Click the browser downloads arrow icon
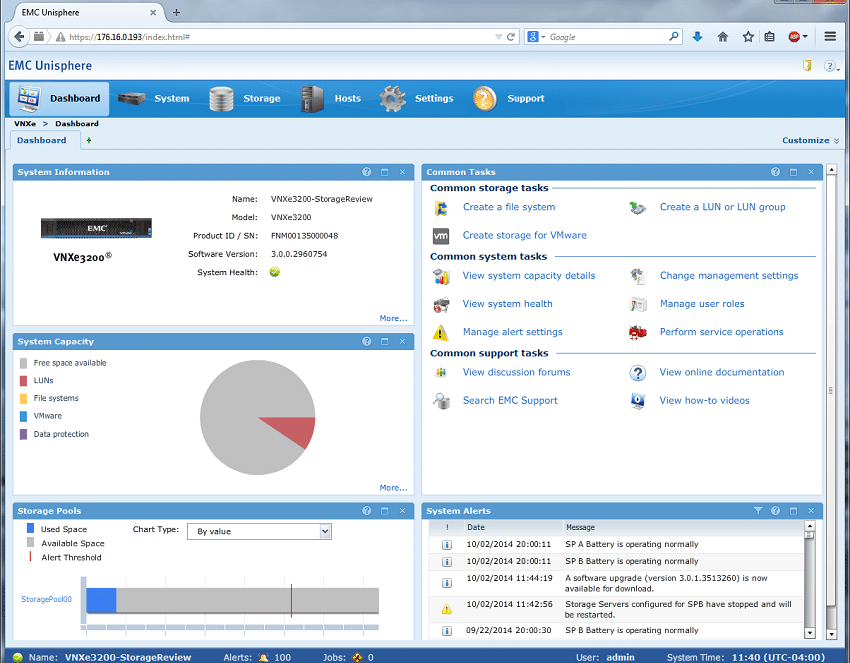The height and width of the screenshot is (663, 850). click(x=698, y=37)
